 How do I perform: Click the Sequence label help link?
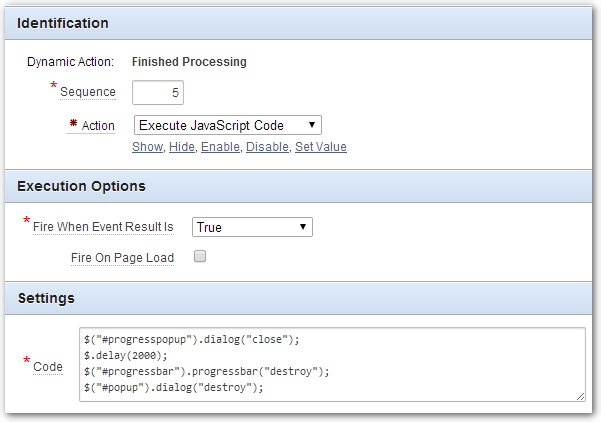click(88, 92)
